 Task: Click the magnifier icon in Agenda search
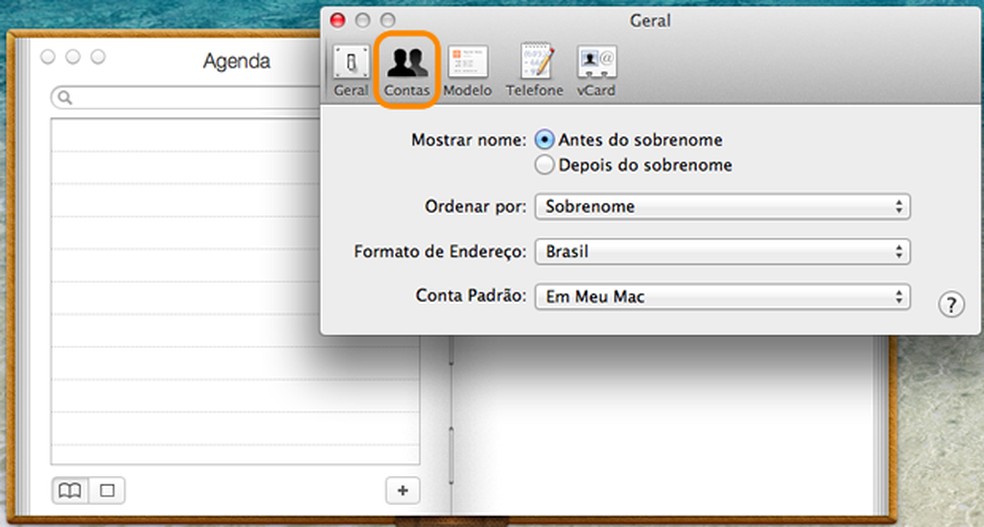65,98
